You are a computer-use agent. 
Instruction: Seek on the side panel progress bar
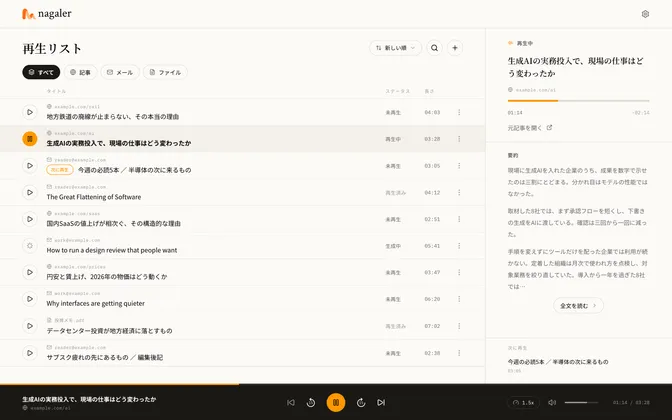point(578,101)
